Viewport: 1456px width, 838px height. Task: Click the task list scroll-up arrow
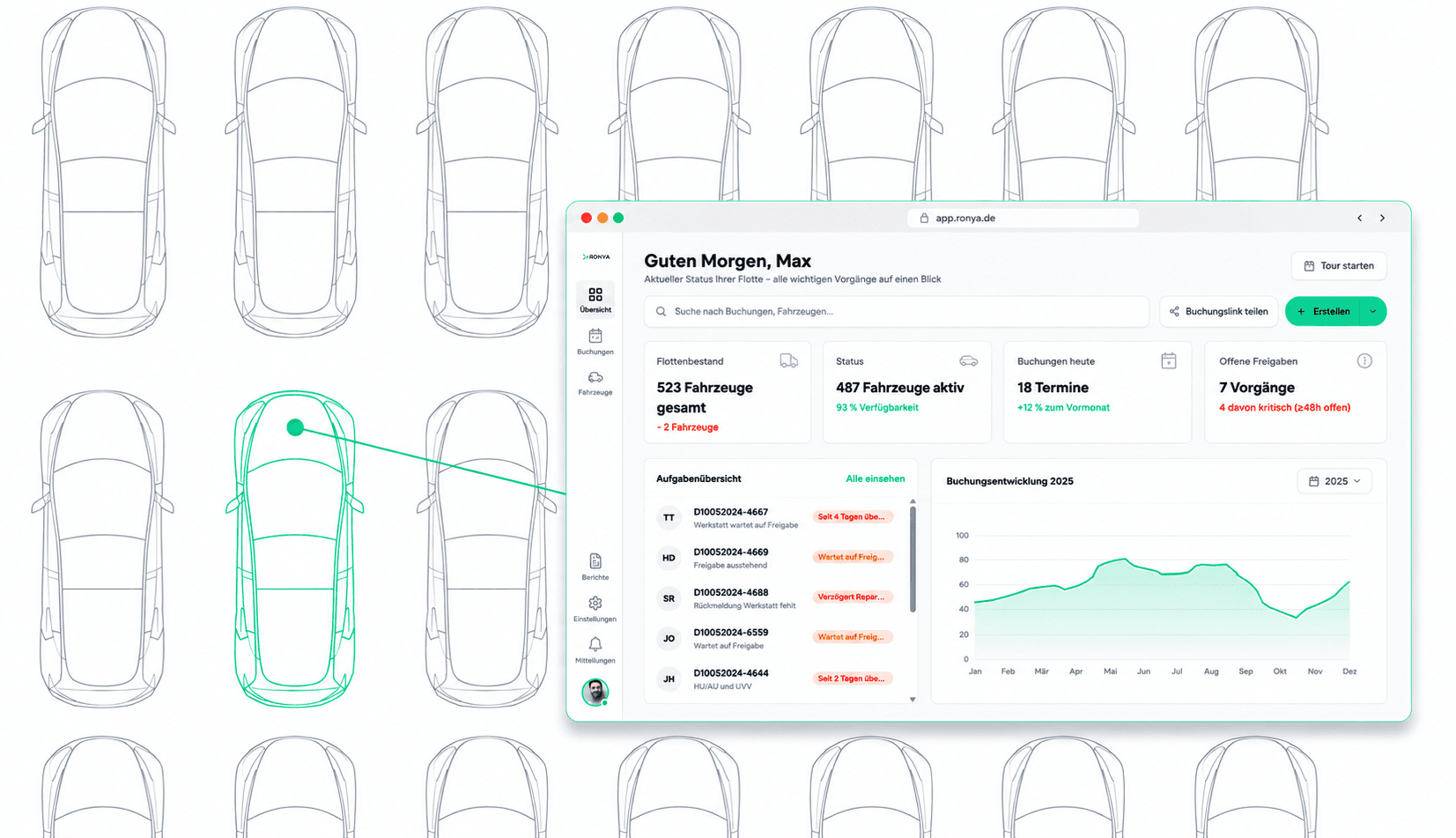click(913, 501)
